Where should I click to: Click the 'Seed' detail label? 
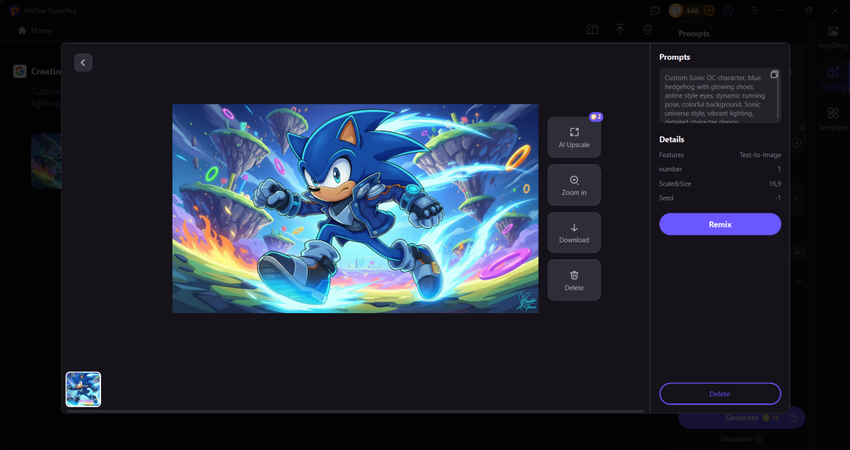pos(666,198)
